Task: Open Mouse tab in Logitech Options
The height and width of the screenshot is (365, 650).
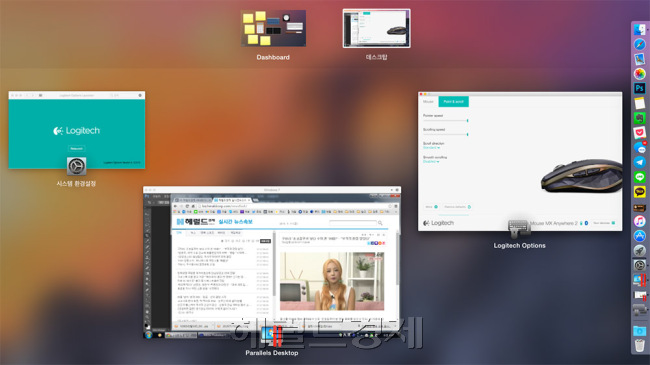Action: 428,102
